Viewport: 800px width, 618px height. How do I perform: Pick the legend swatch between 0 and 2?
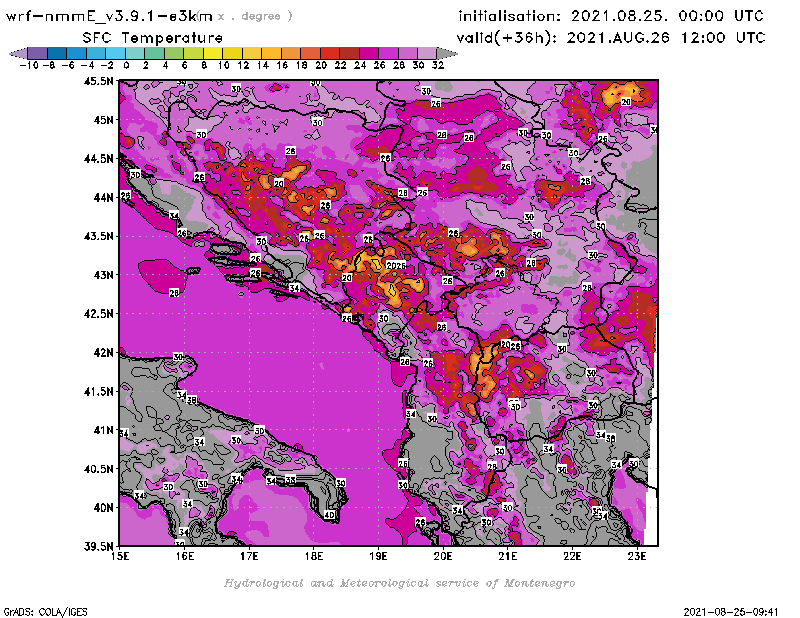(x=135, y=53)
